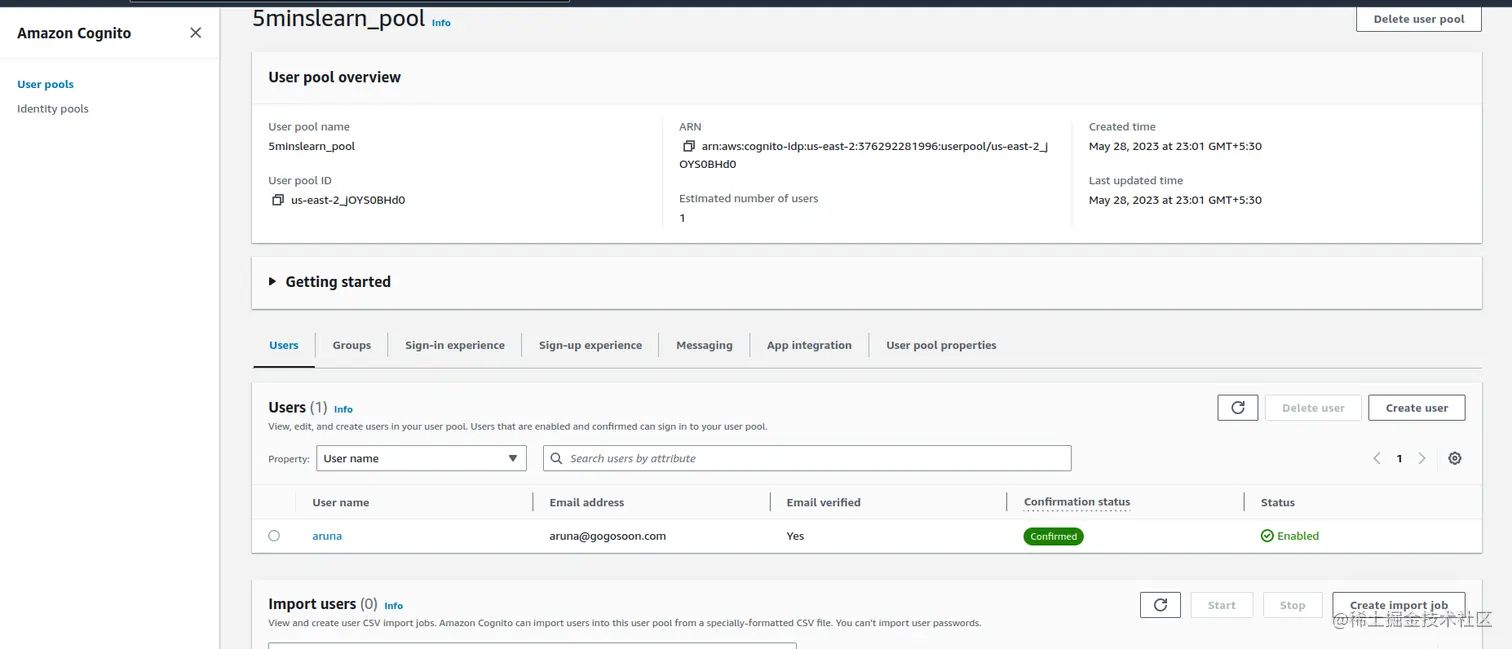Open Info link beside Users heading

(343, 409)
